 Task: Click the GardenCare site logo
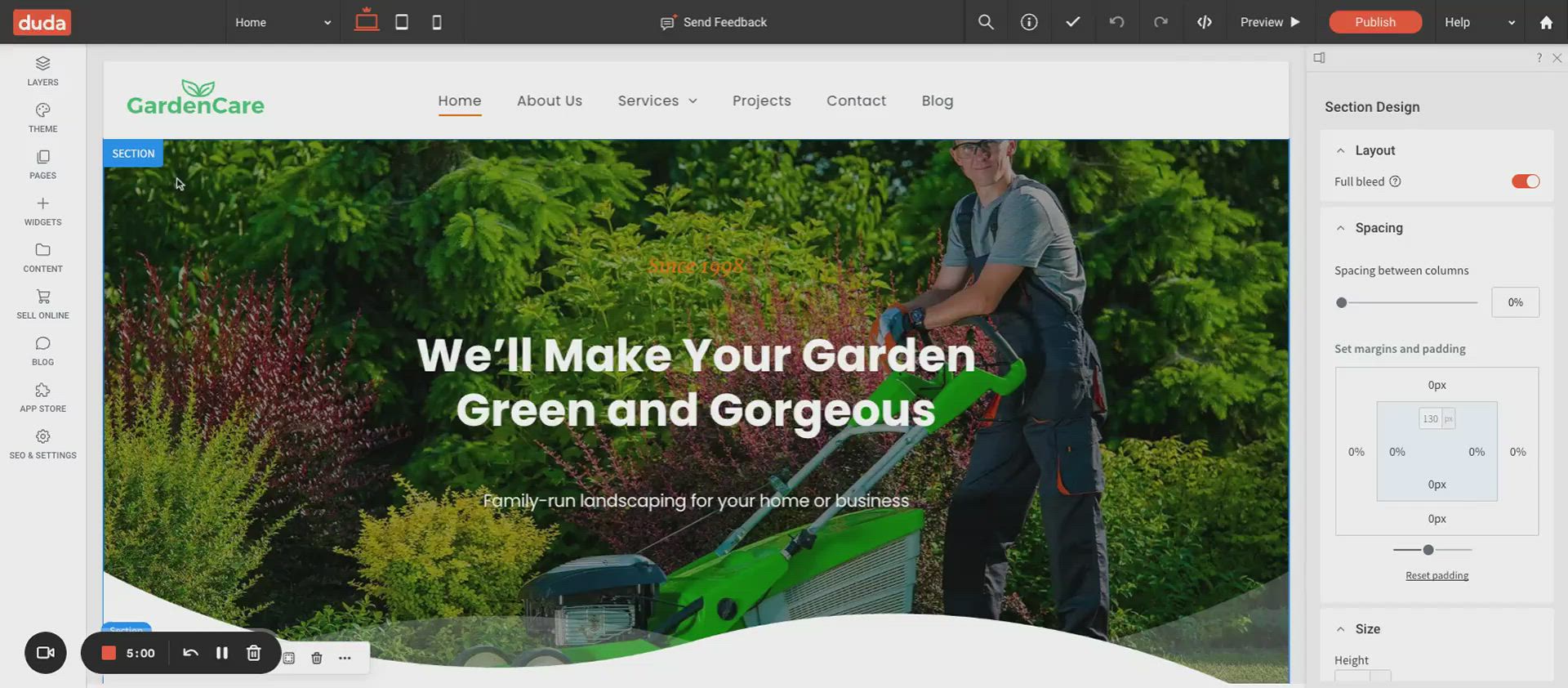(x=196, y=98)
